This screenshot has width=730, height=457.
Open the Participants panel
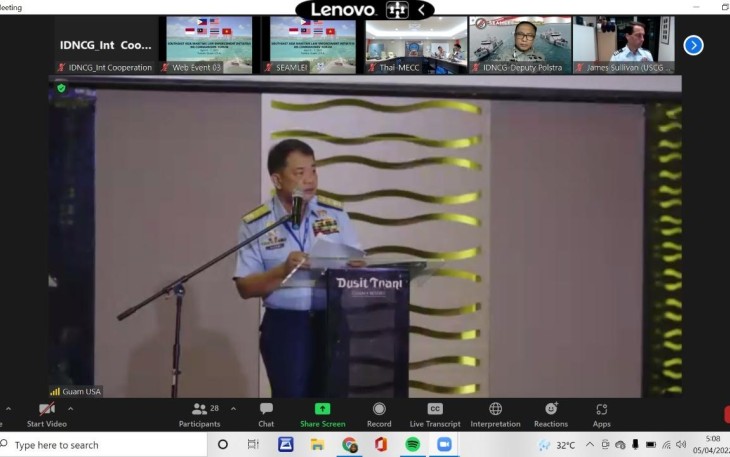pos(199,415)
